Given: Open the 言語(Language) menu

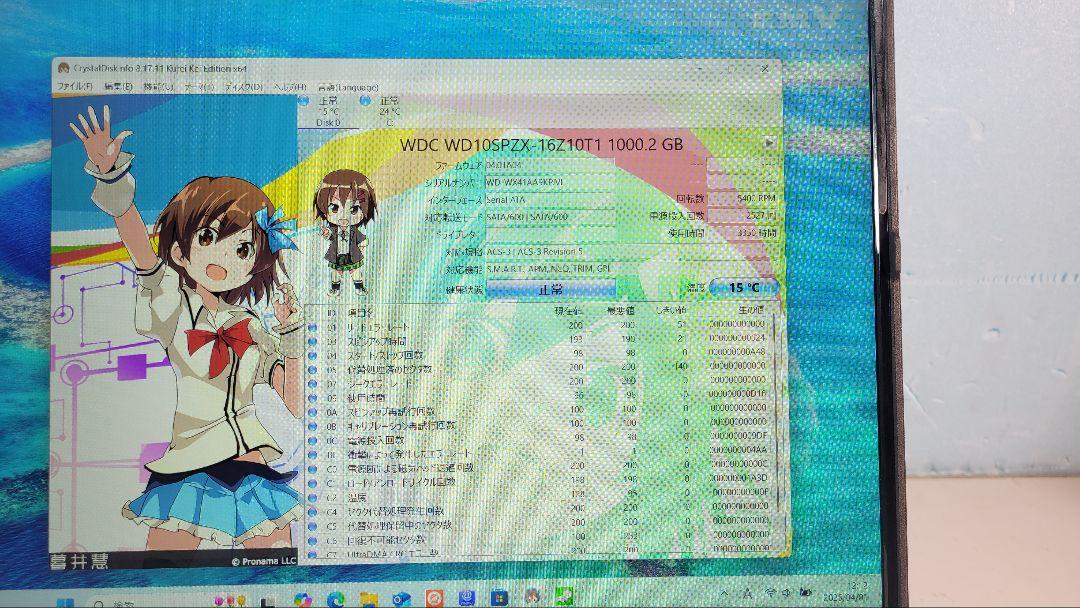Looking at the screenshot, I should pos(349,87).
